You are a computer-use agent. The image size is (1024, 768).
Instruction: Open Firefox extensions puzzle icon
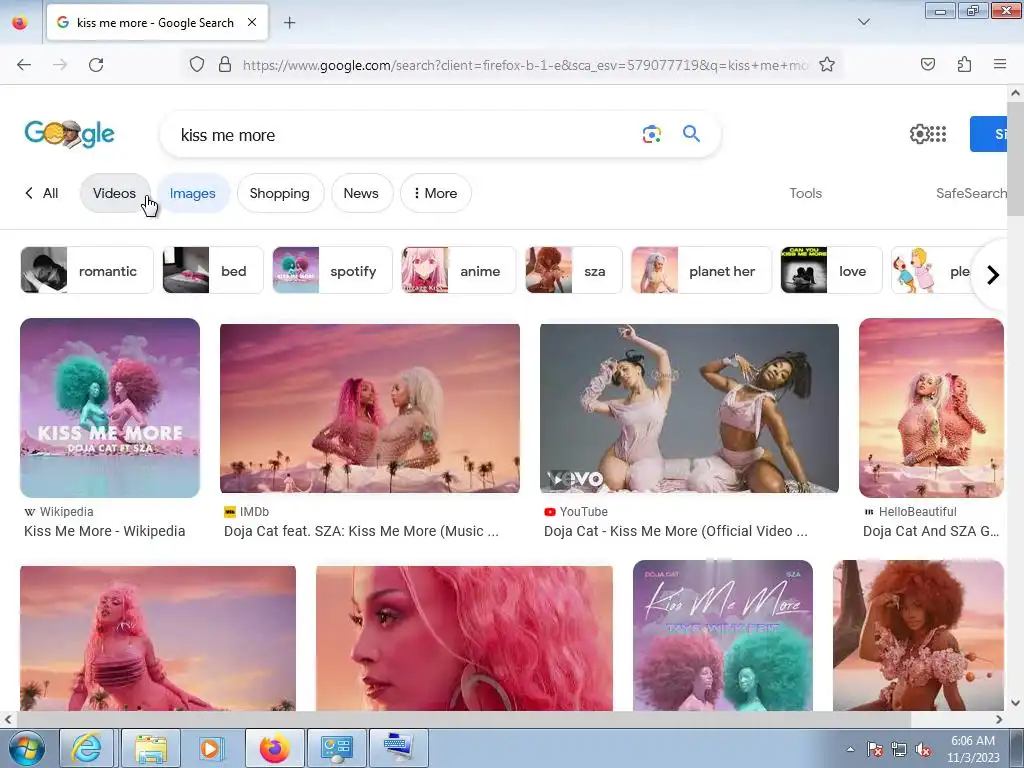(x=964, y=64)
